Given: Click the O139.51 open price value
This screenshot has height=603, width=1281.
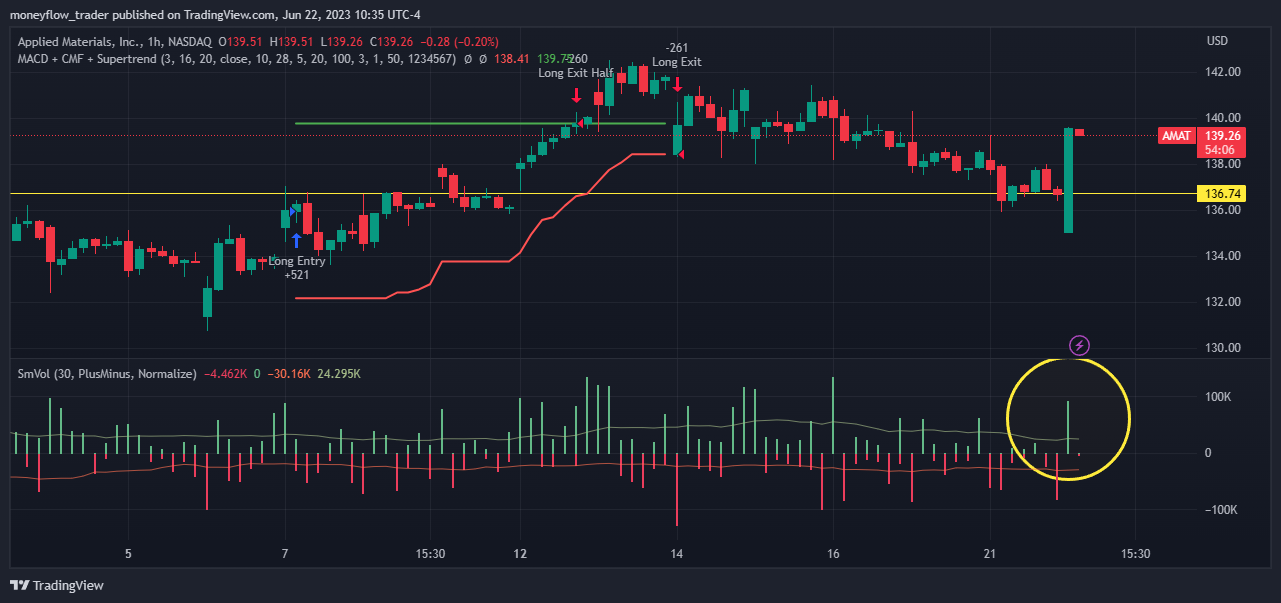Looking at the screenshot, I should click(241, 41).
